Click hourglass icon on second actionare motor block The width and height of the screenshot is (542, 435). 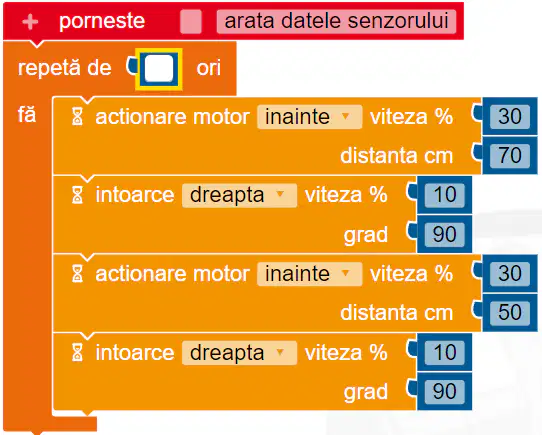[77, 274]
